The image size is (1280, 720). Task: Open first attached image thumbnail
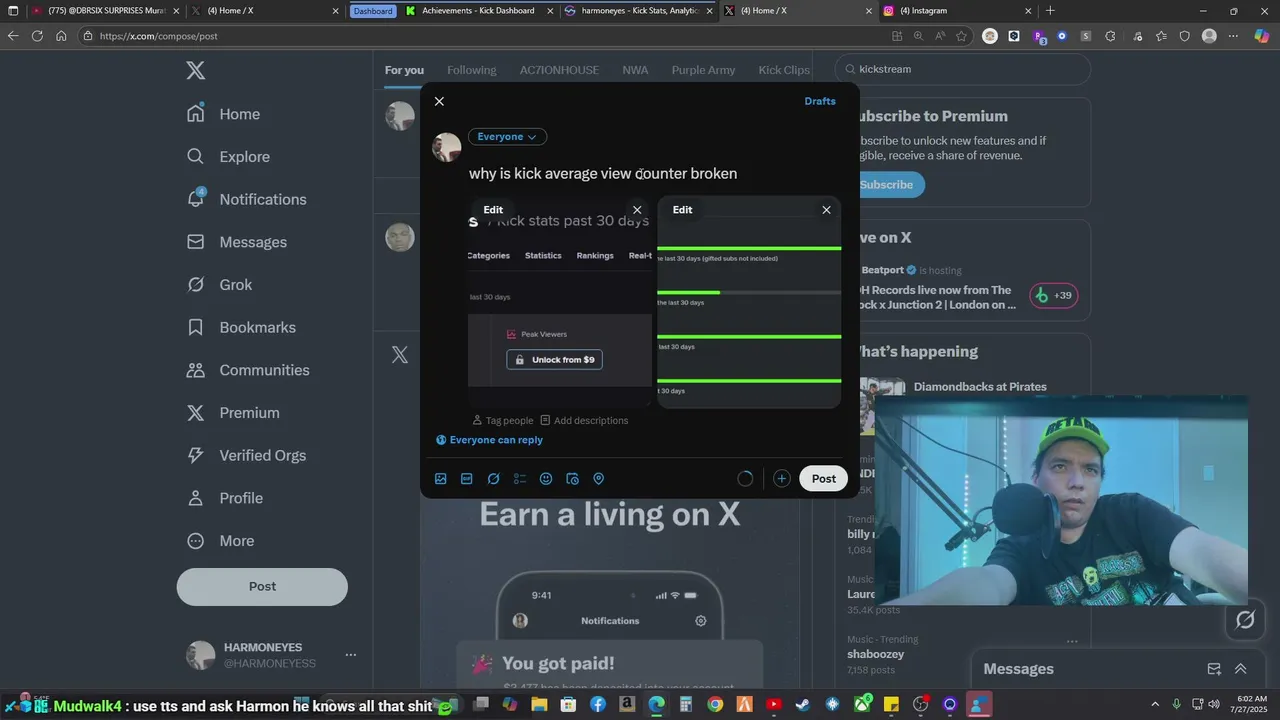[x=560, y=302]
